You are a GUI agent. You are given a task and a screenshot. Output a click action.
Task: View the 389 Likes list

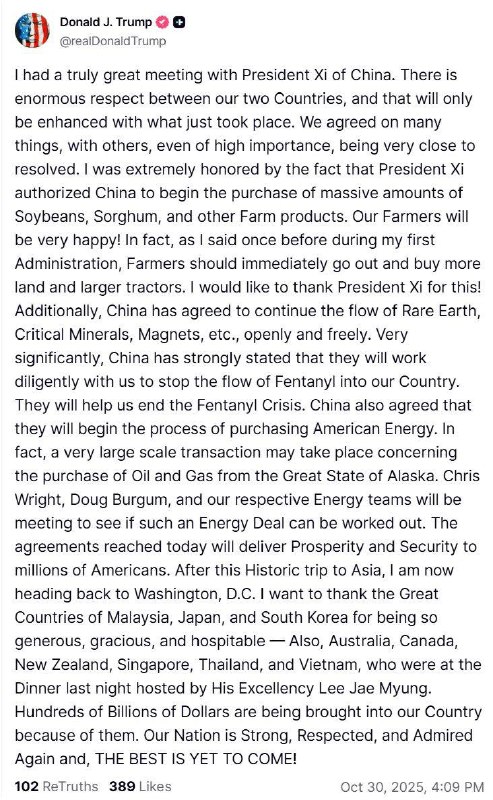(x=140, y=786)
